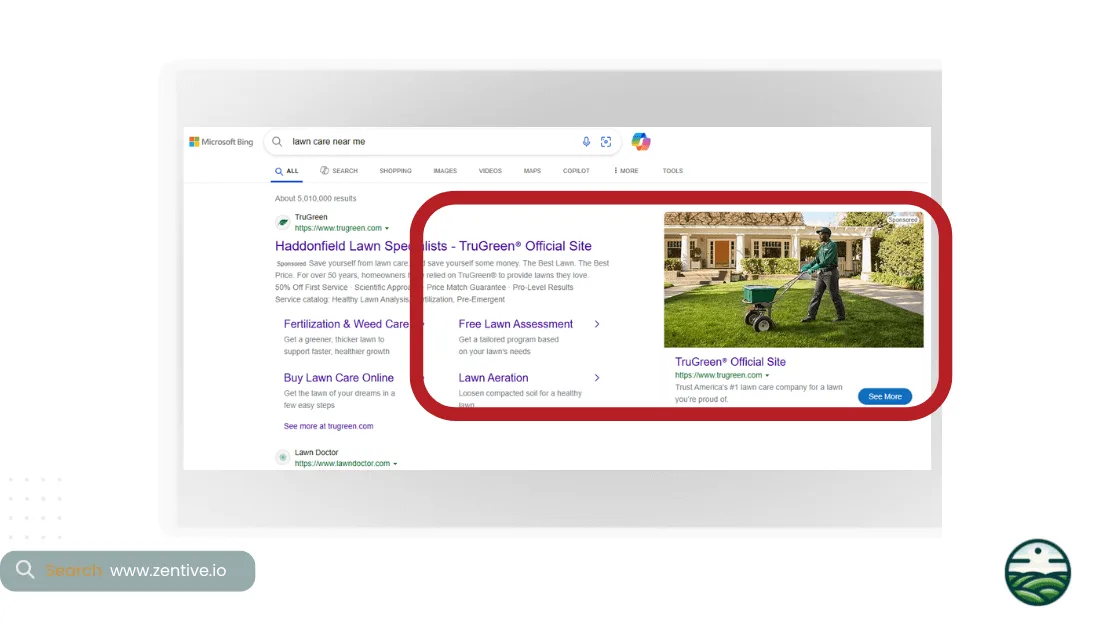This screenshot has width=1100, height=628.
Task: Open the See more at trugreen.com link
Action: click(329, 426)
